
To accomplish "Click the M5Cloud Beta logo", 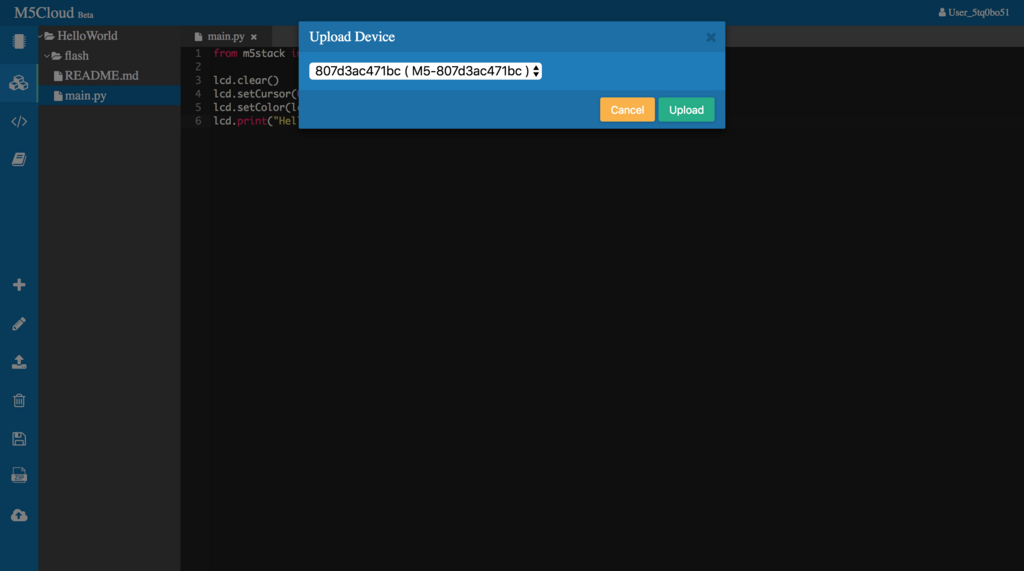I will click(54, 13).
